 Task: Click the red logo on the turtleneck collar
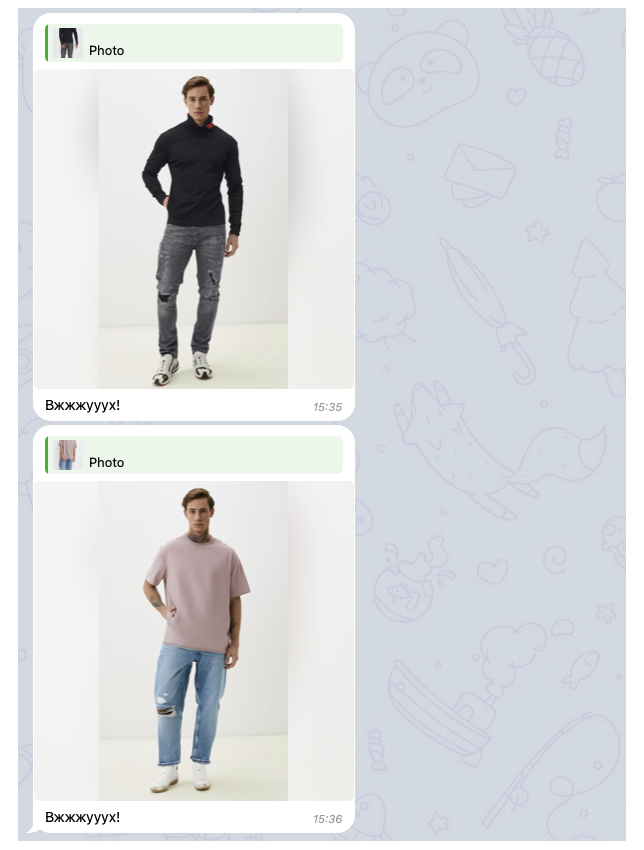(x=210, y=127)
